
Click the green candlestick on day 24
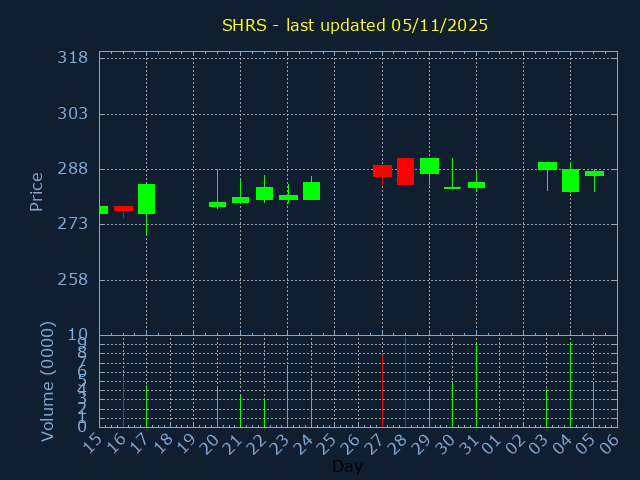click(311, 191)
